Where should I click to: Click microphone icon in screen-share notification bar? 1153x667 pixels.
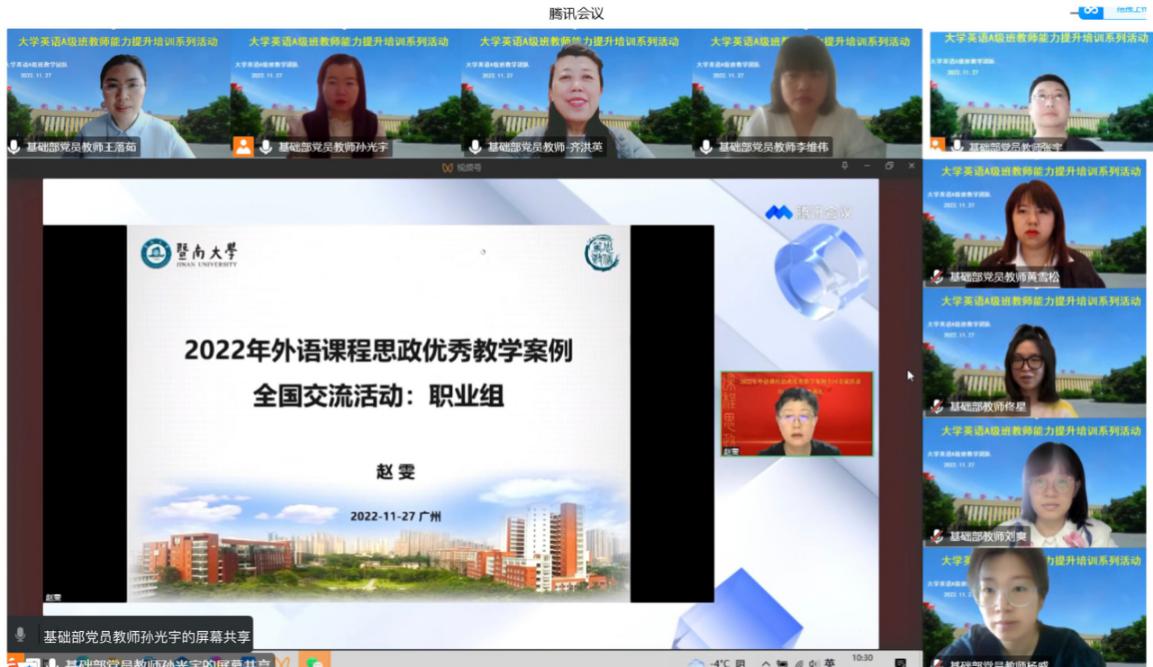pos(21,635)
